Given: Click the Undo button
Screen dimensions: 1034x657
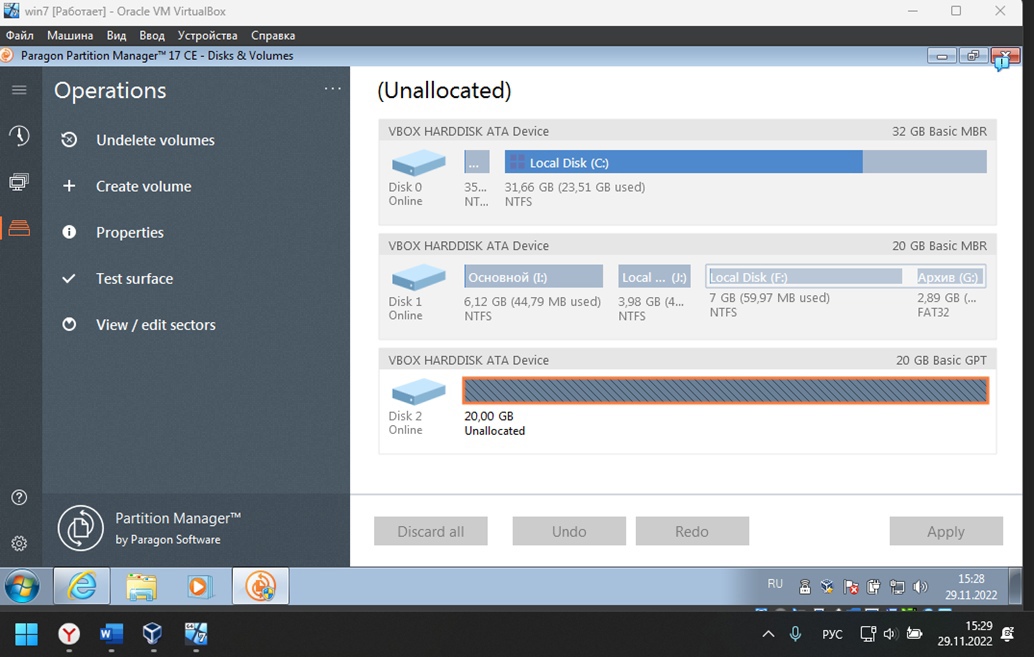Looking at the screenshot, I should [x=569, y=531].
